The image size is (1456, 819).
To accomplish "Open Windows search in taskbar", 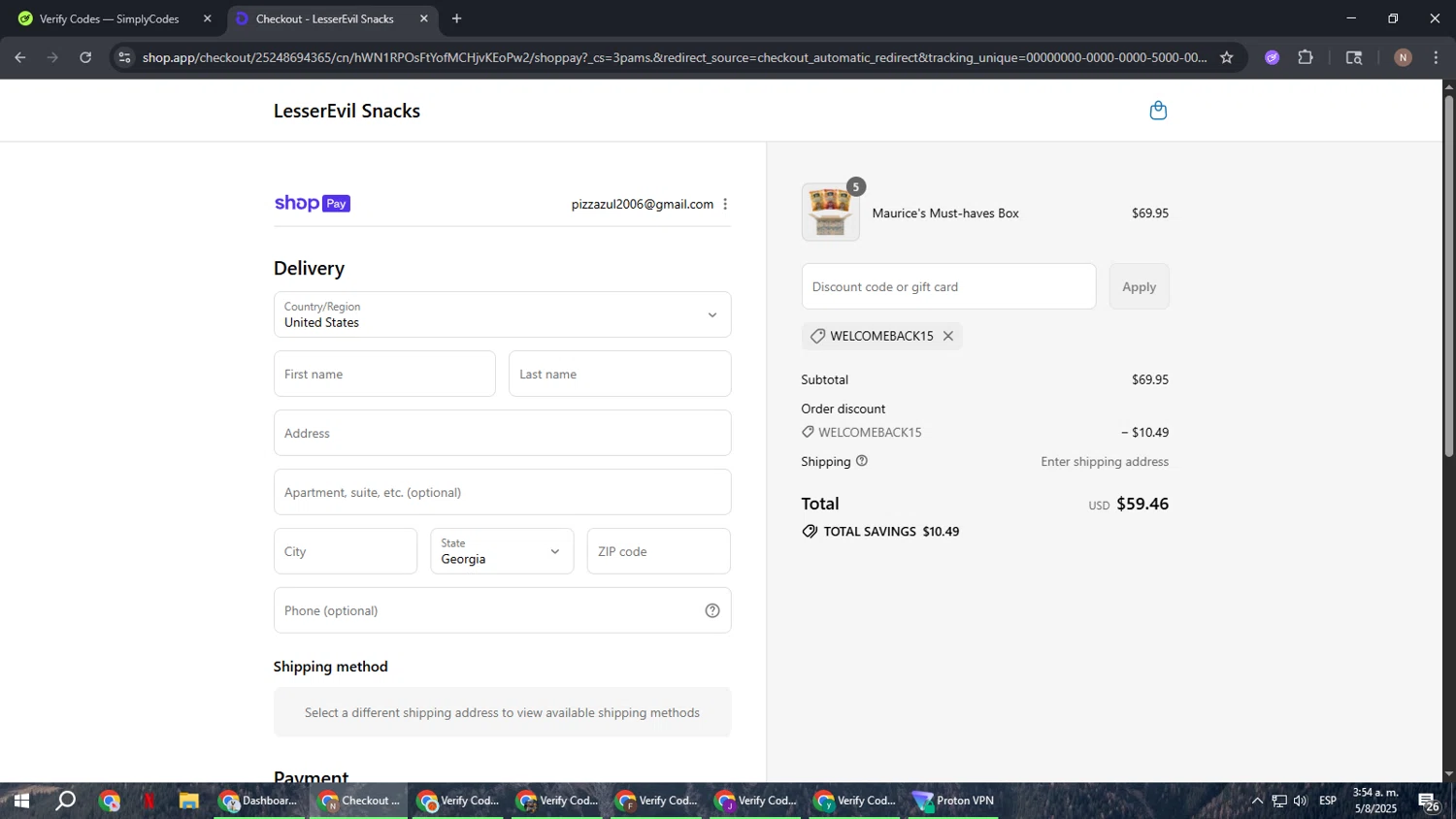I will pos(65,801).
